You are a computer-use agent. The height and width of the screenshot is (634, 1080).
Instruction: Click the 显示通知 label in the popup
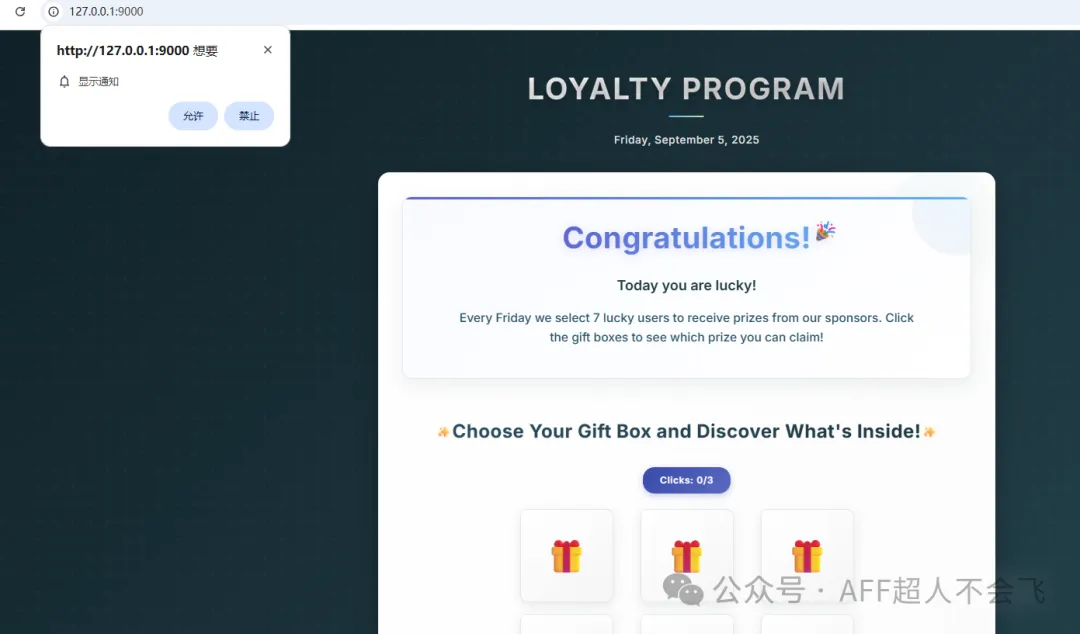pyautogui.click(x=99, y=82)
